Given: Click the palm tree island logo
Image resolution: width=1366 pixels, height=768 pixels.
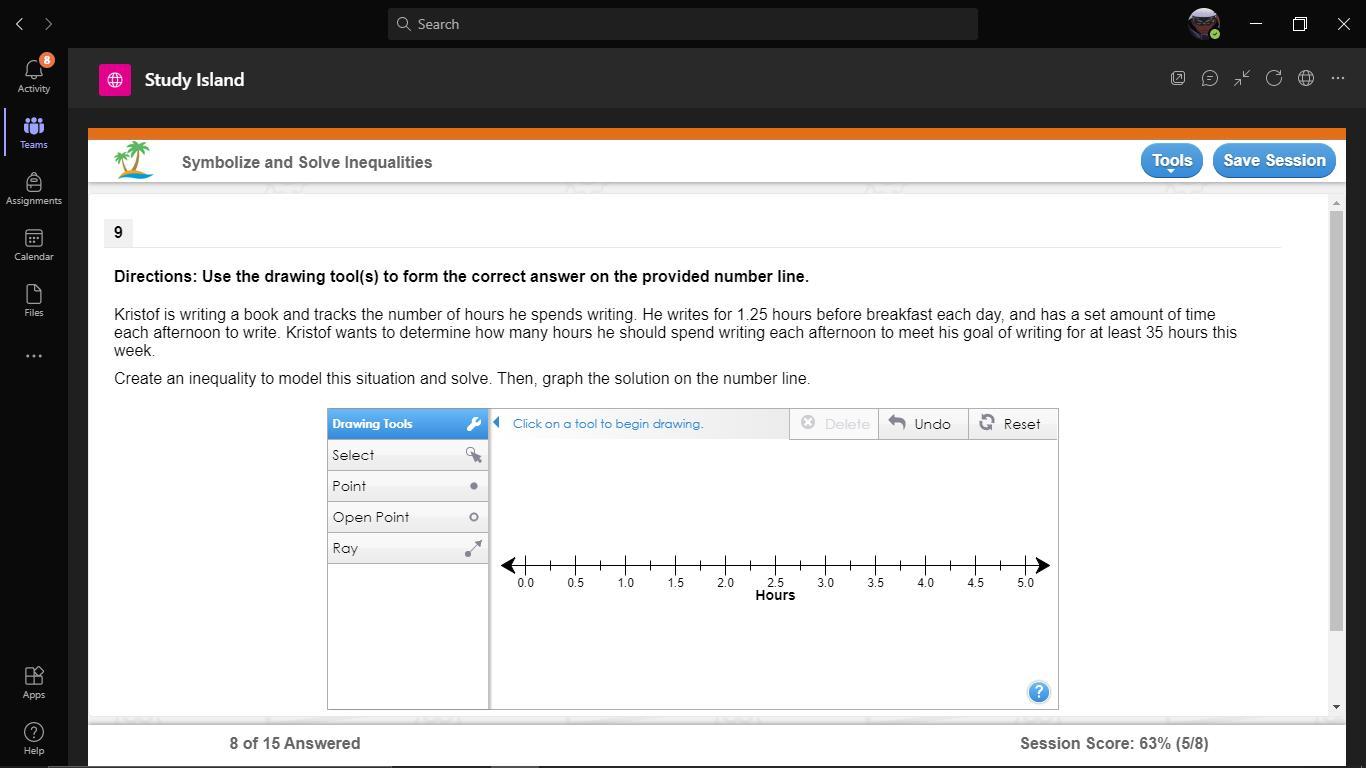Looking at the screenshot, I should pos(134,160).
